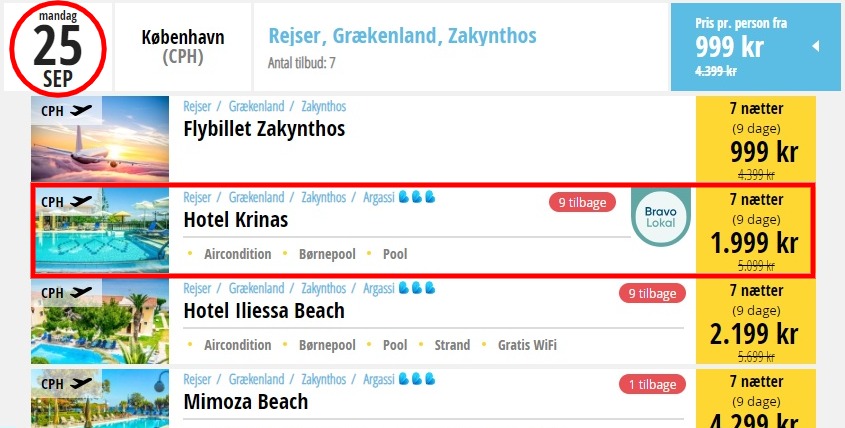Open the Hotel Krinas pool thumbnail
Viewport: 845px width, 428px height.
click(100, 230)
